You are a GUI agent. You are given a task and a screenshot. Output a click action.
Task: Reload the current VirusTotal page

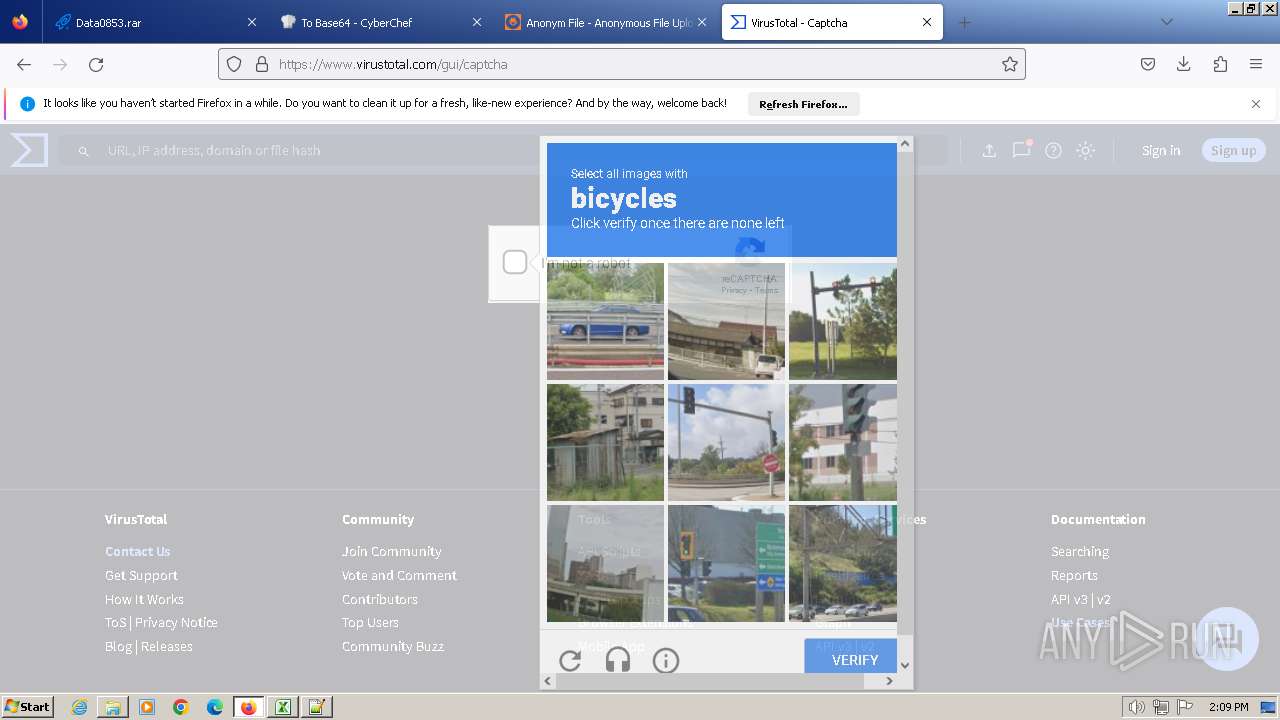click(96, 64)
